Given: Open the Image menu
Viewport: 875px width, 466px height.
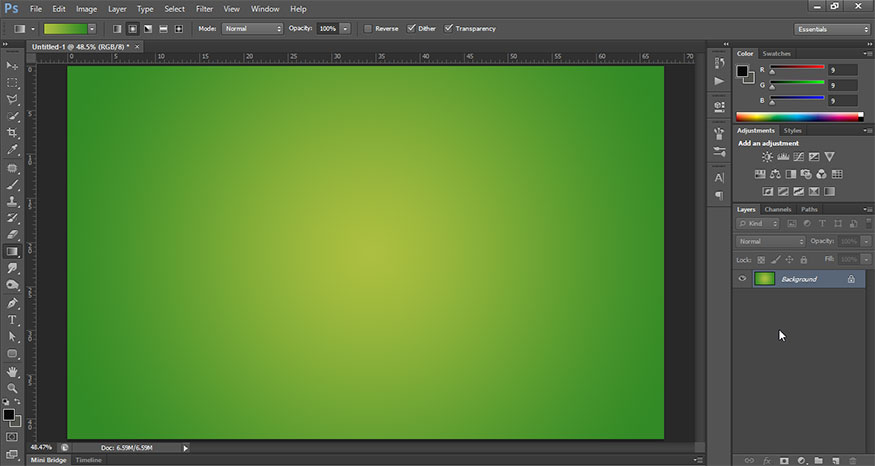Looking at the screenshot, I should point(86,9).
